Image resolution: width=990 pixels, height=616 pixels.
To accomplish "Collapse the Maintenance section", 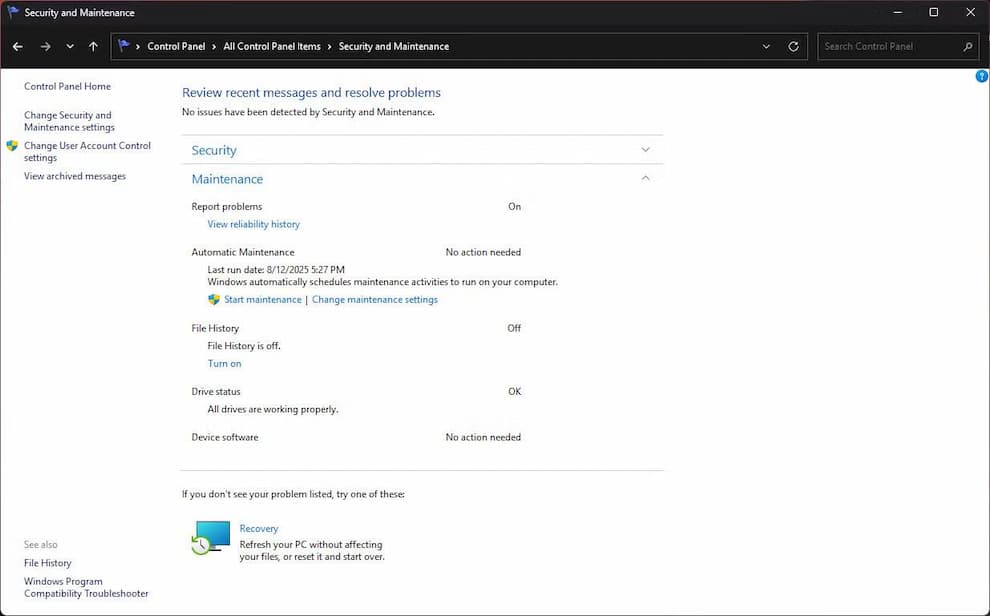I will [645, 179].
